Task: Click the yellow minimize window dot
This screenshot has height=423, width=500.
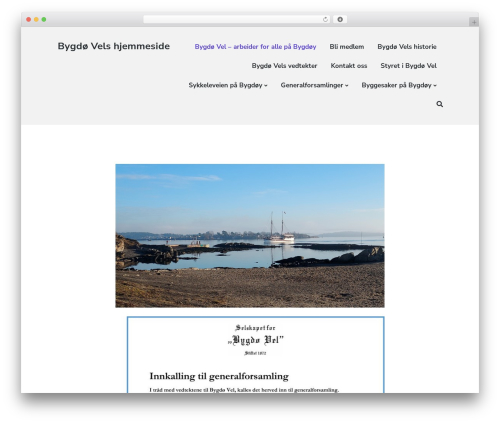Action: click(36, 19)
